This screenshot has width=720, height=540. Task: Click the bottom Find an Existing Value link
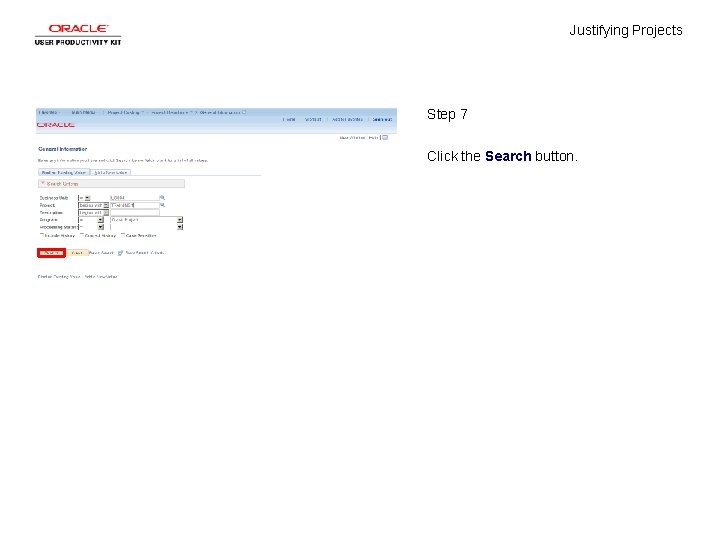tap(59, 277)
